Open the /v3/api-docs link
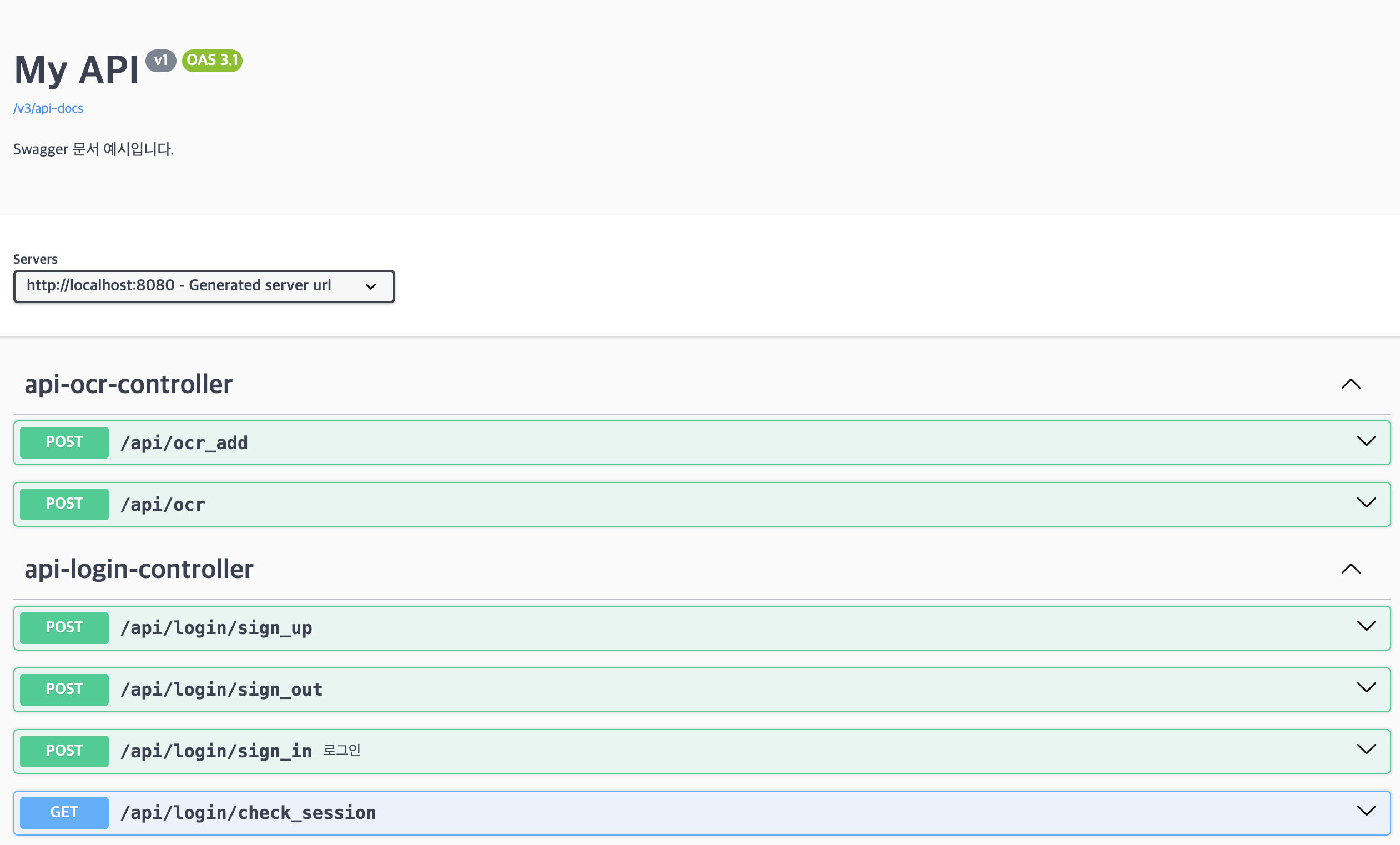 [48, 108]
